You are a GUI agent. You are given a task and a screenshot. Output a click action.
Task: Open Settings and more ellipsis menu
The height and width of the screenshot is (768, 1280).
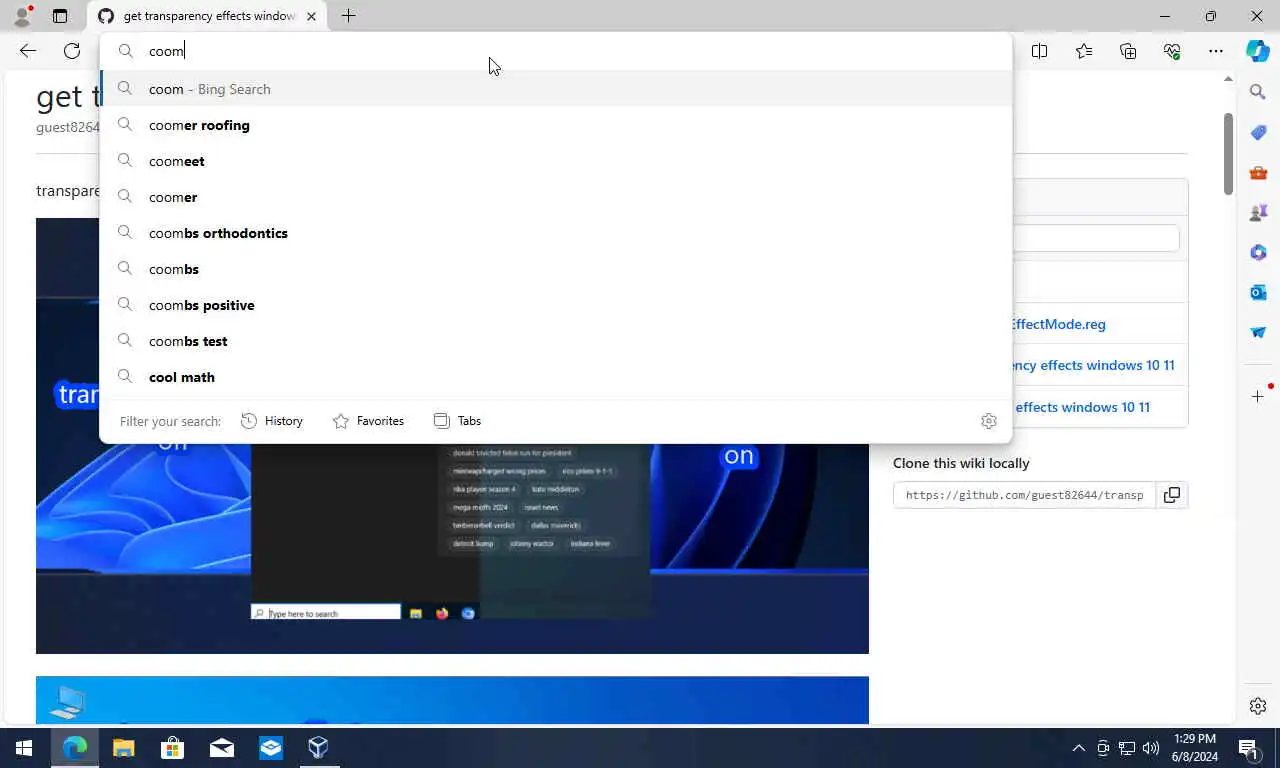click(x=1216, y=51)
